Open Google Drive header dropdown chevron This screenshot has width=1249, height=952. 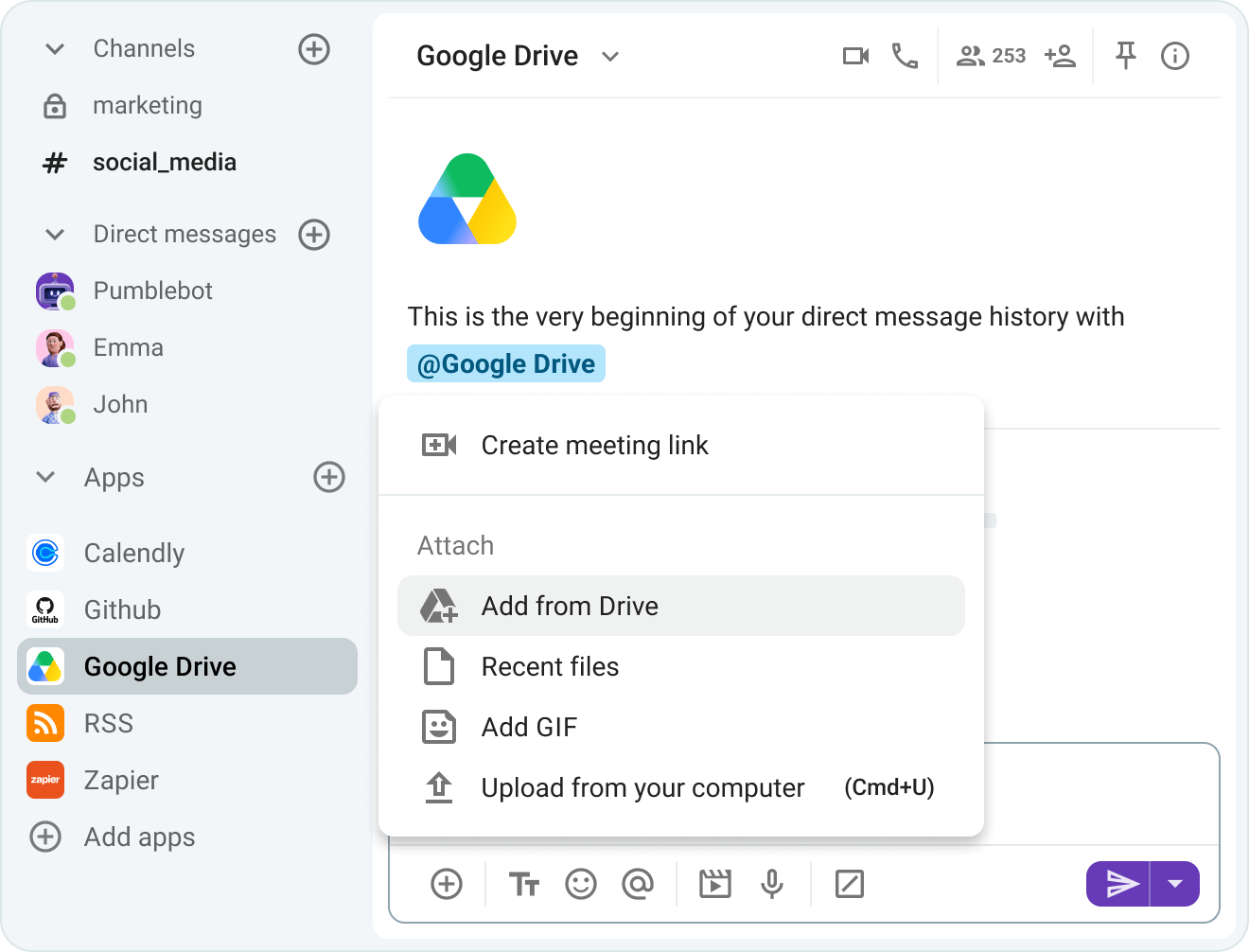[x=610, y=57]
